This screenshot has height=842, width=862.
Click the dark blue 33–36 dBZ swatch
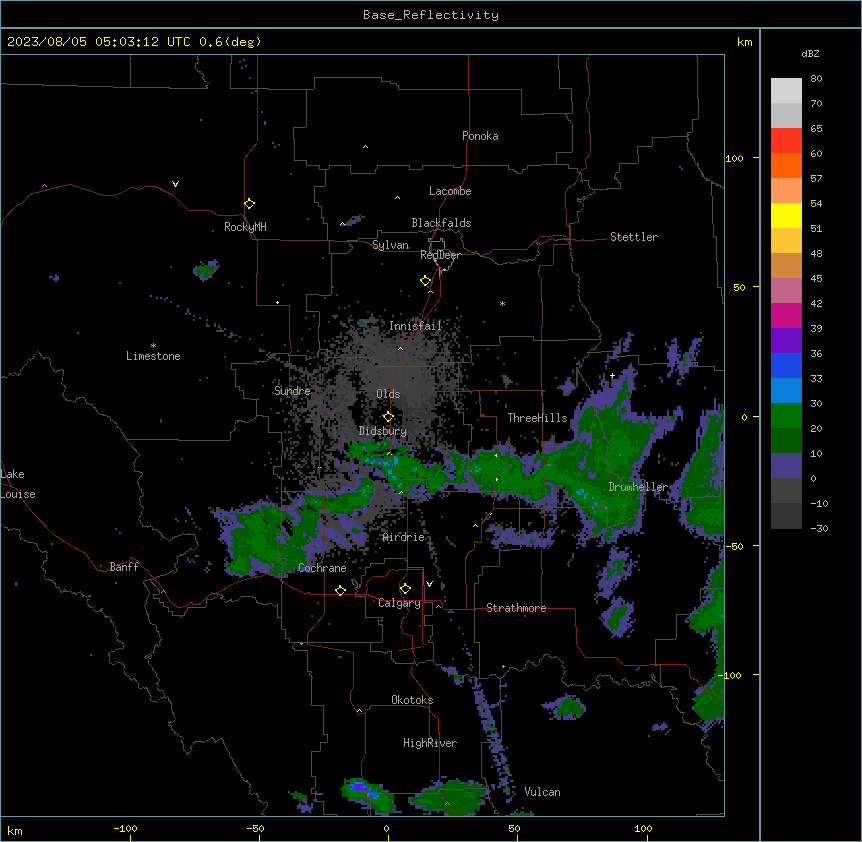coord(786,365)
